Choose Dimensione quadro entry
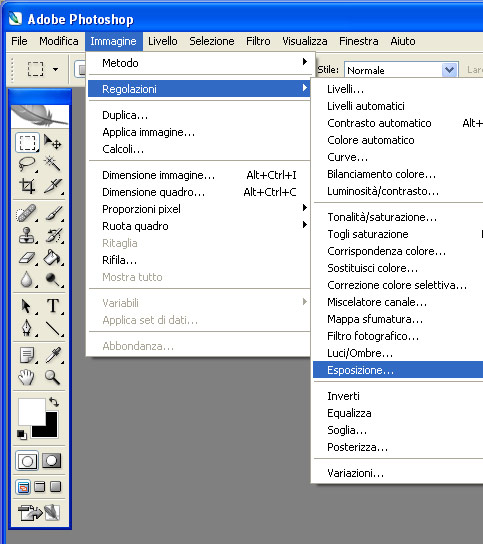 (198, 192)
